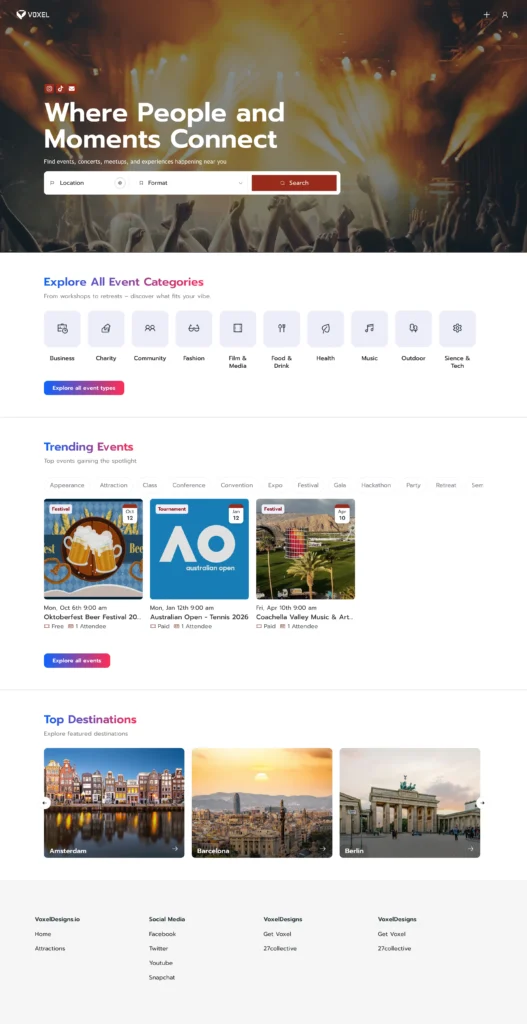Open the Instagram social icon
This screenshot has height=1024, width=527.
[x=49, y=89]
